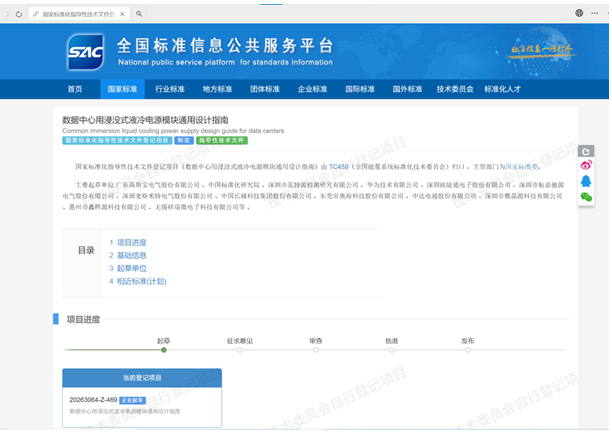Click the search magnifier icon beside the tab
Viewport: 612px width, 432px height.
[x=139, y=14]
